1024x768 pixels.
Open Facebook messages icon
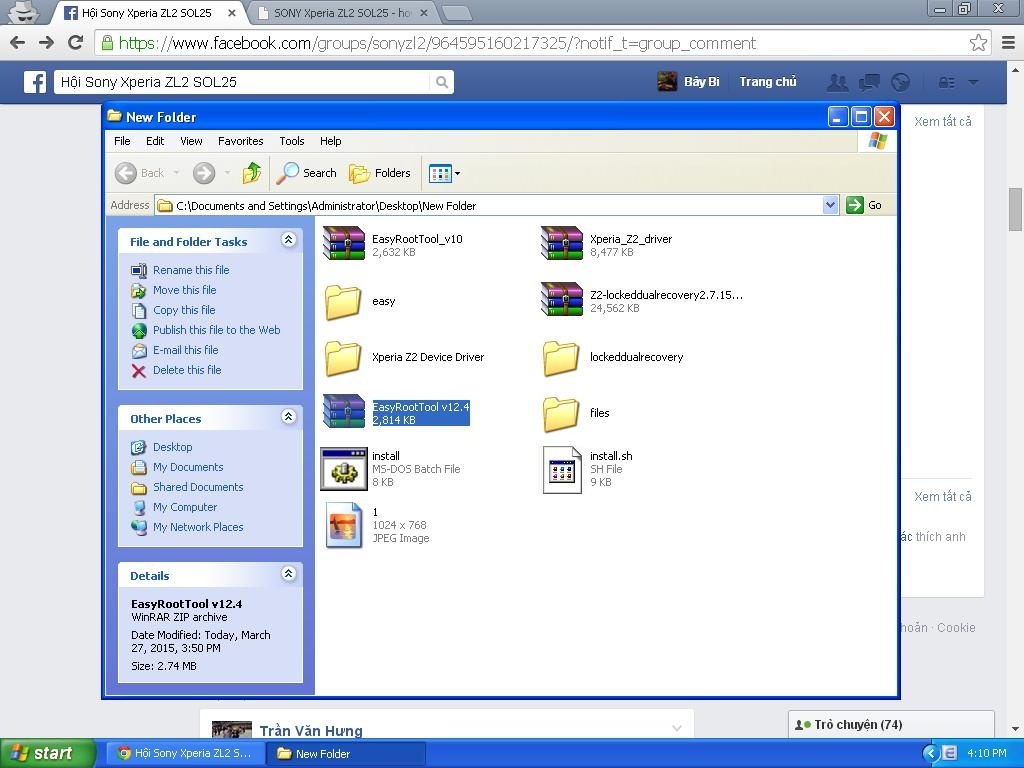[x=869, y=82]
